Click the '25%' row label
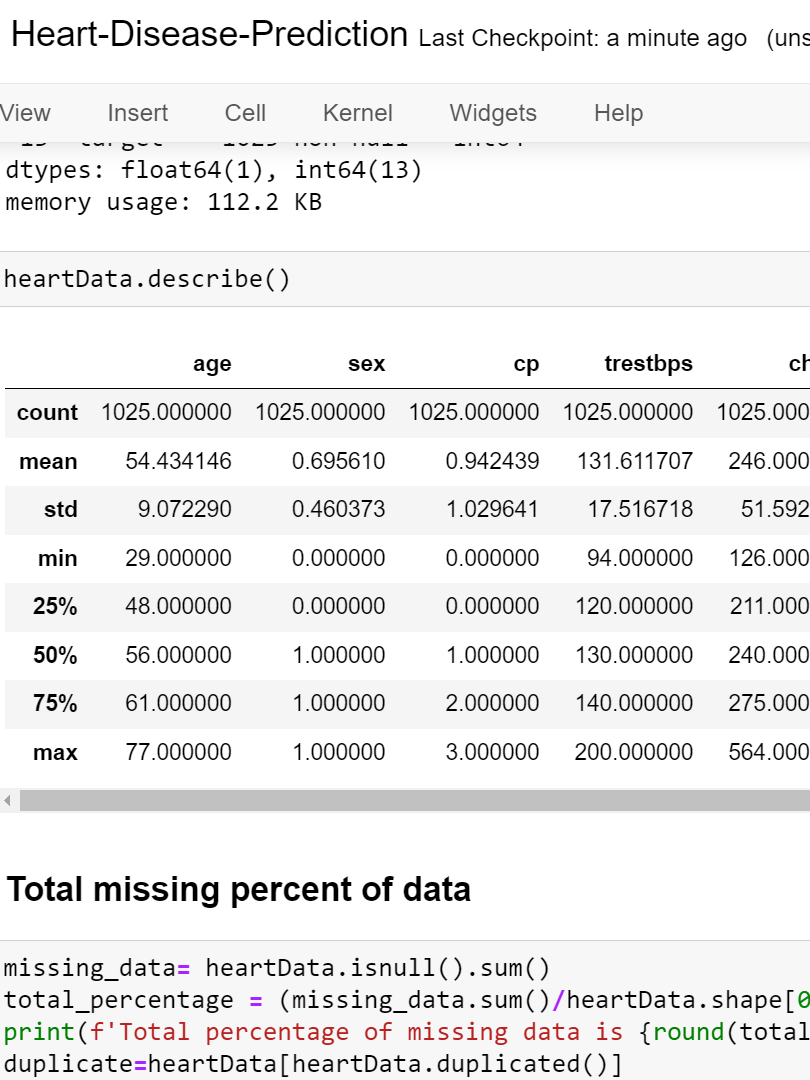810x1080 pixels. click(x=55, y=606)
